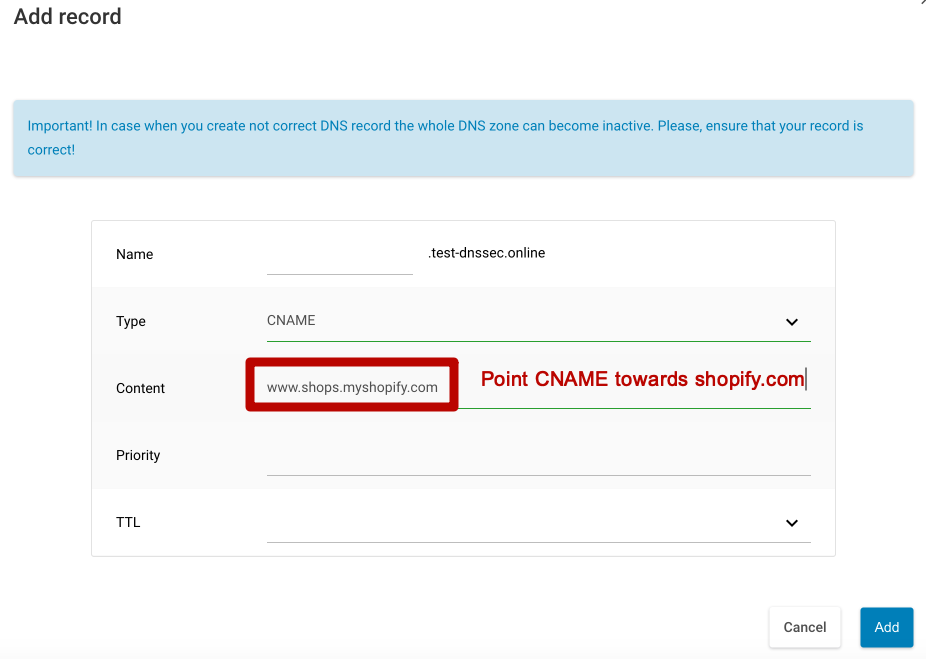The image size is (926, 659).
Task: Click the 'TTL' field label
Action: tap(128, 522)
